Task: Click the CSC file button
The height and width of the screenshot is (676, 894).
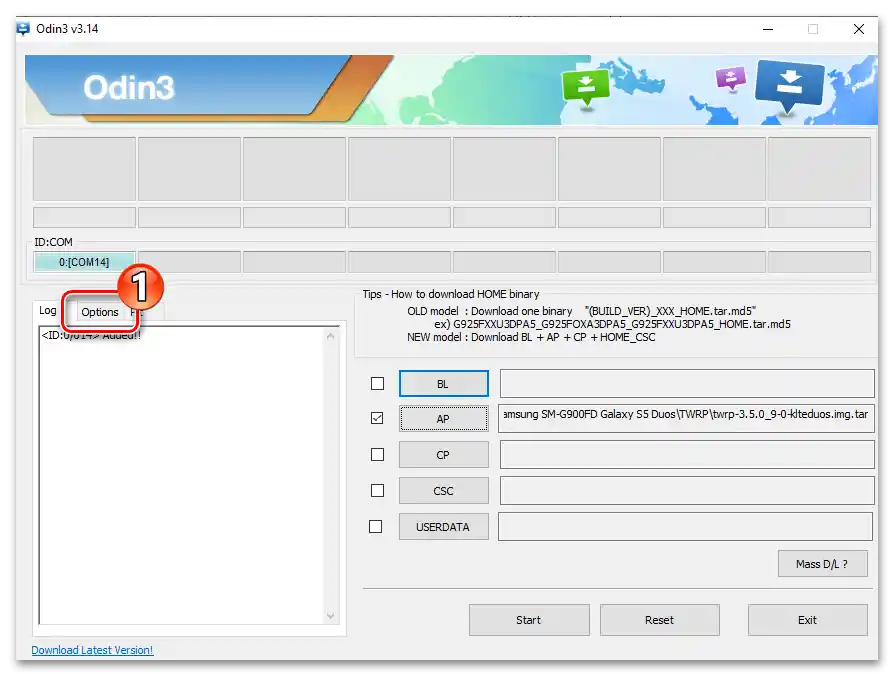Action: 444,491
